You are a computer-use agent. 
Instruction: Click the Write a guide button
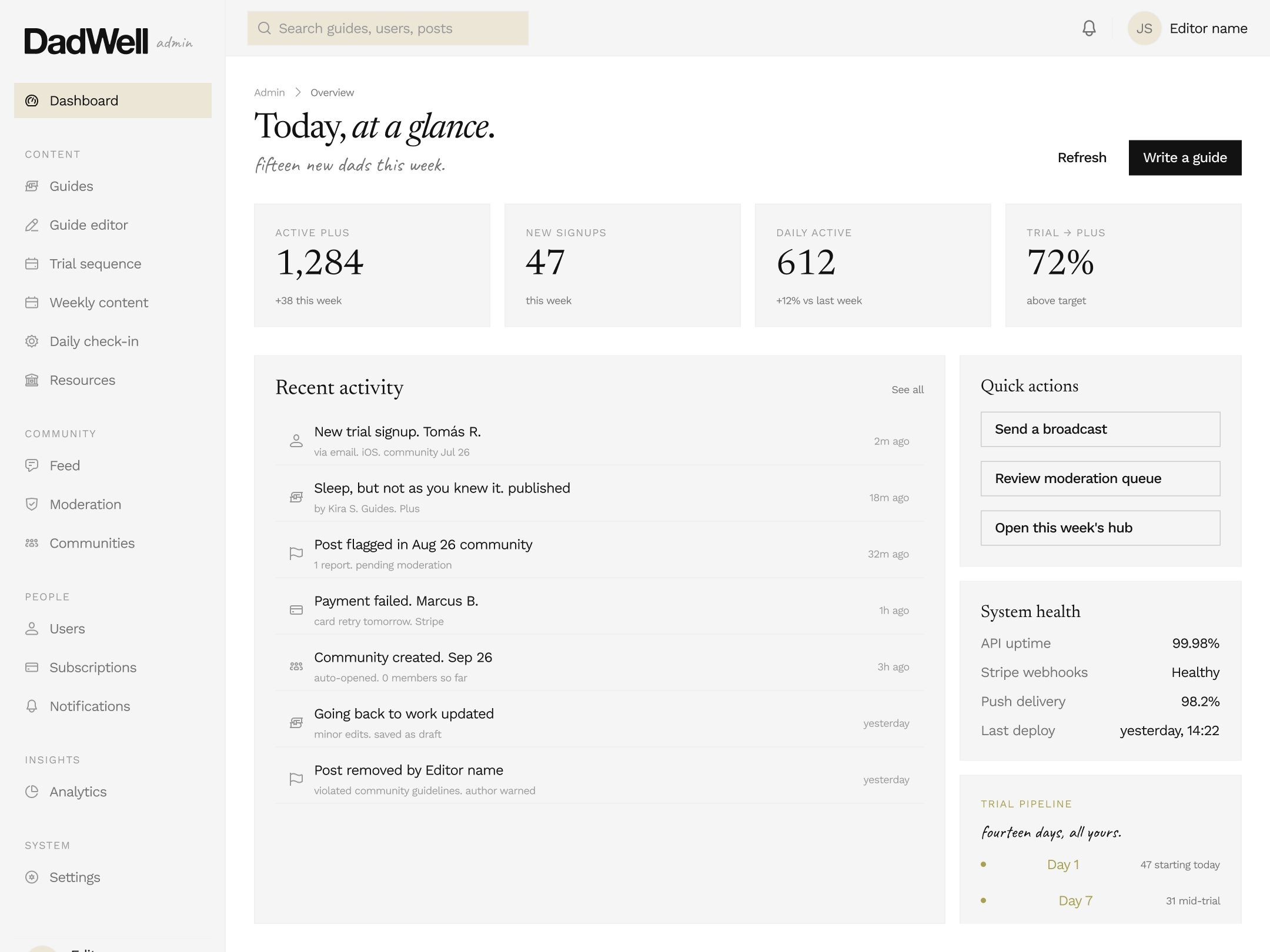tap(1185, 157)
